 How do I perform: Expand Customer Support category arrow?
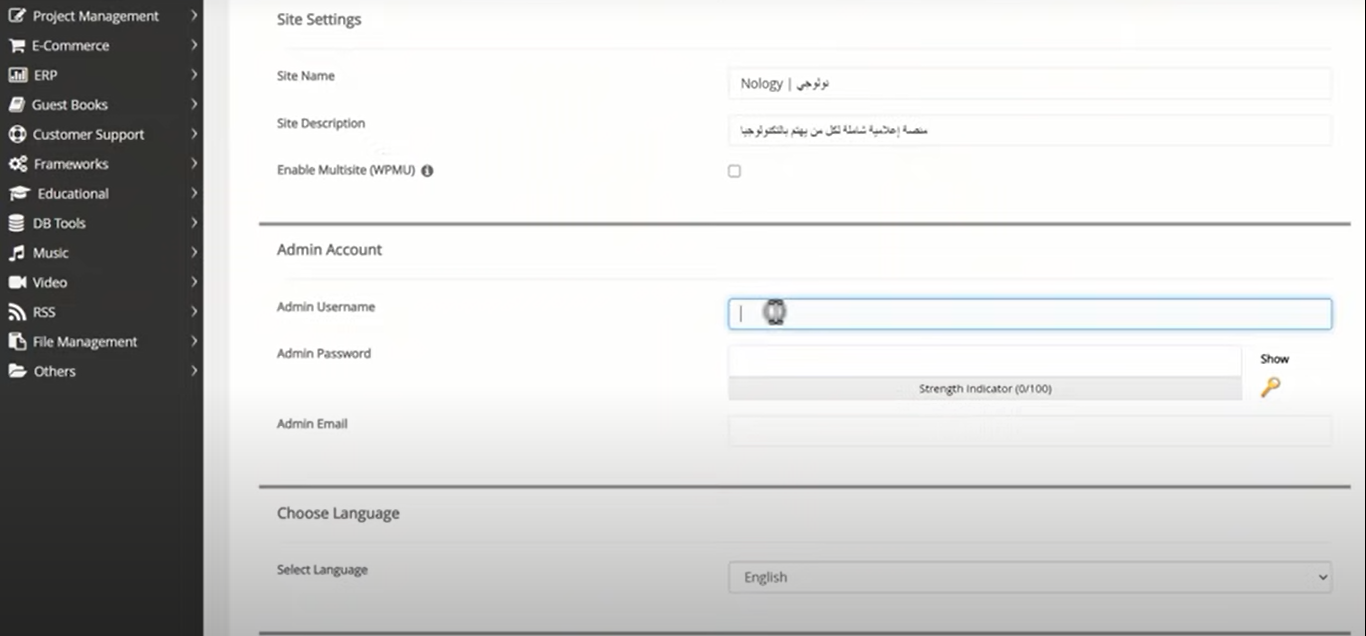coord(194,134)
